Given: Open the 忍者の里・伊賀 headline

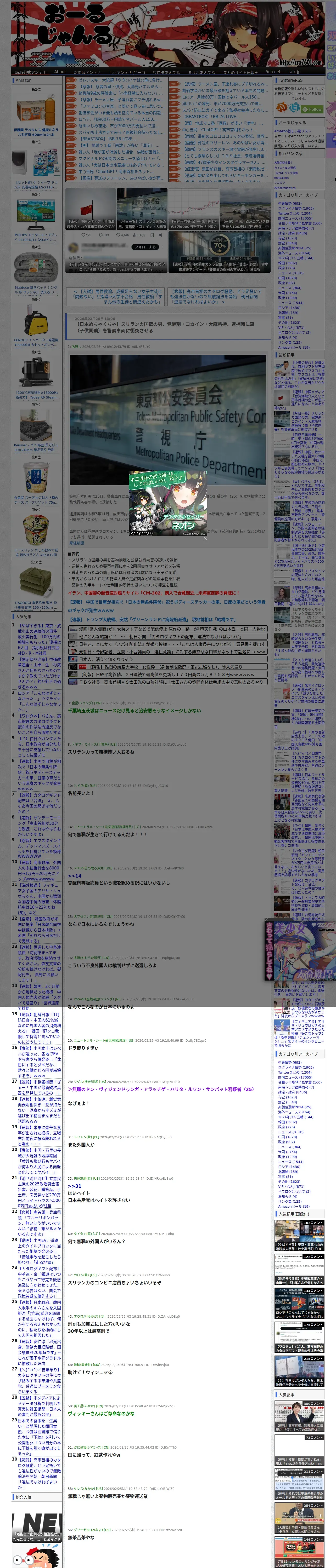Looking at the screenshot, I should 121,87.
